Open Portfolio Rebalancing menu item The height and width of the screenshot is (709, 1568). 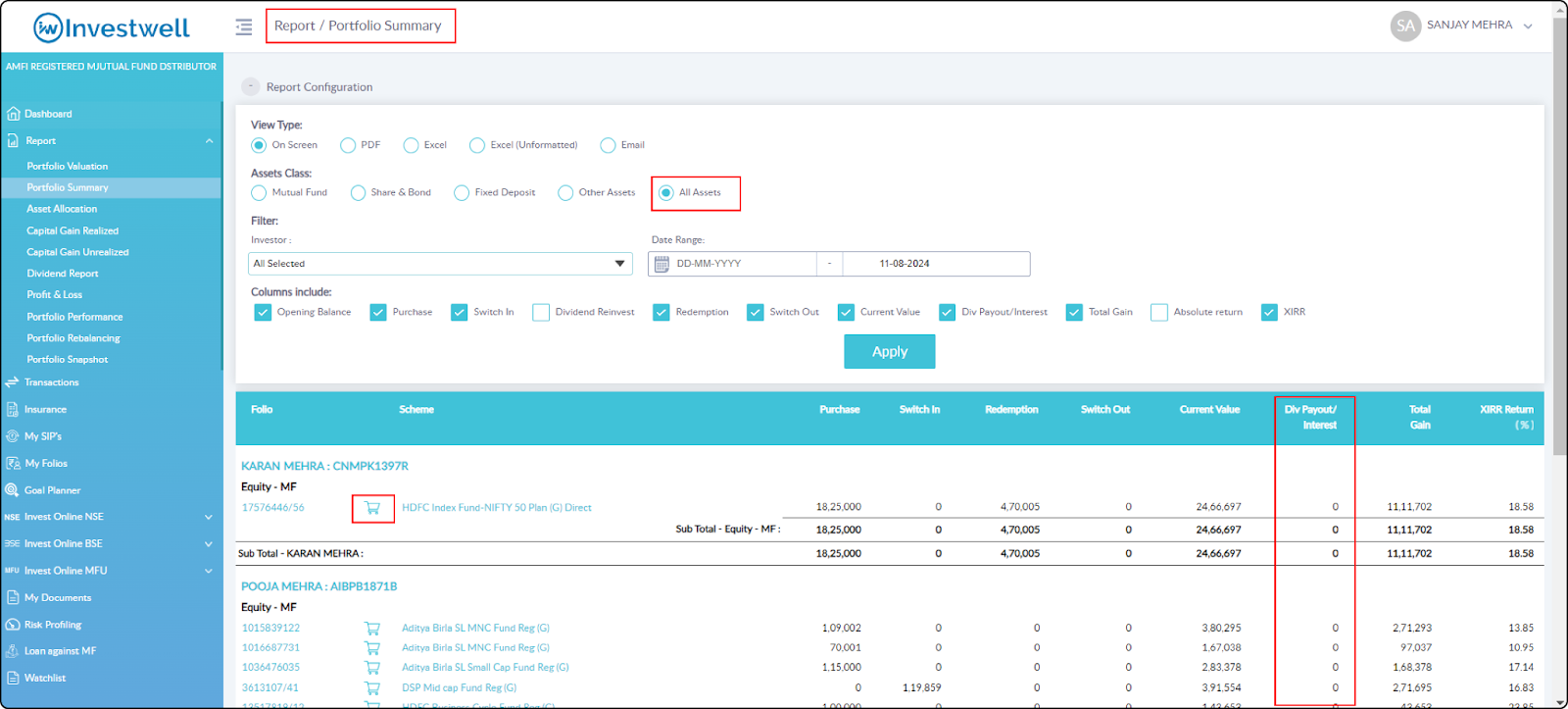pyautogui.click(x=73, y=338)
